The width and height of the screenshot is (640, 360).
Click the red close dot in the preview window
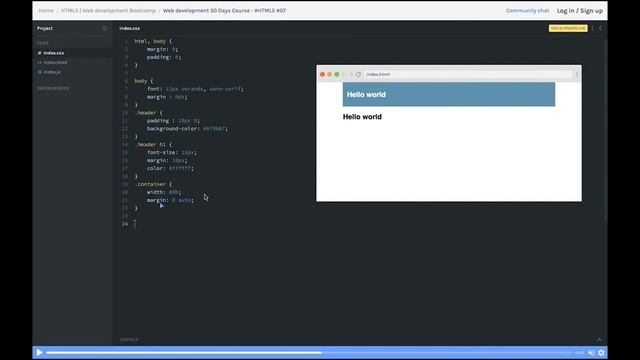322,74
